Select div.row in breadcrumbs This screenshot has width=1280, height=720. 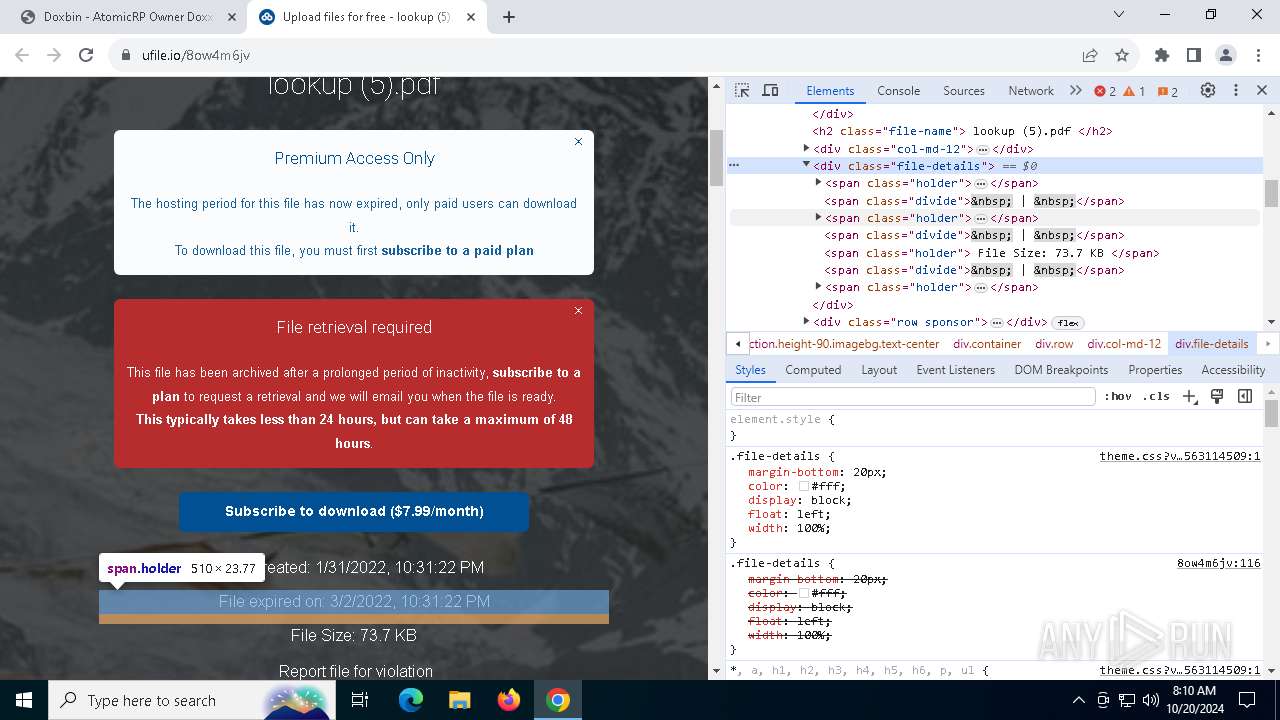[x=1054, y=343]
